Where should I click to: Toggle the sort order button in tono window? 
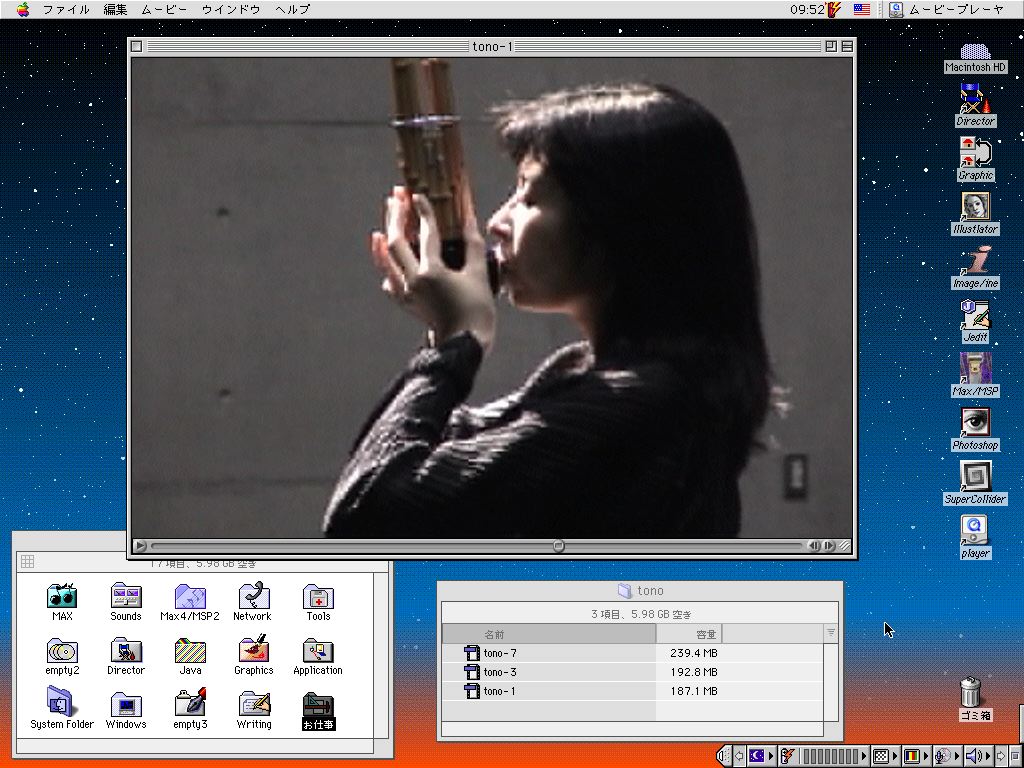click(x=830, y=633)
